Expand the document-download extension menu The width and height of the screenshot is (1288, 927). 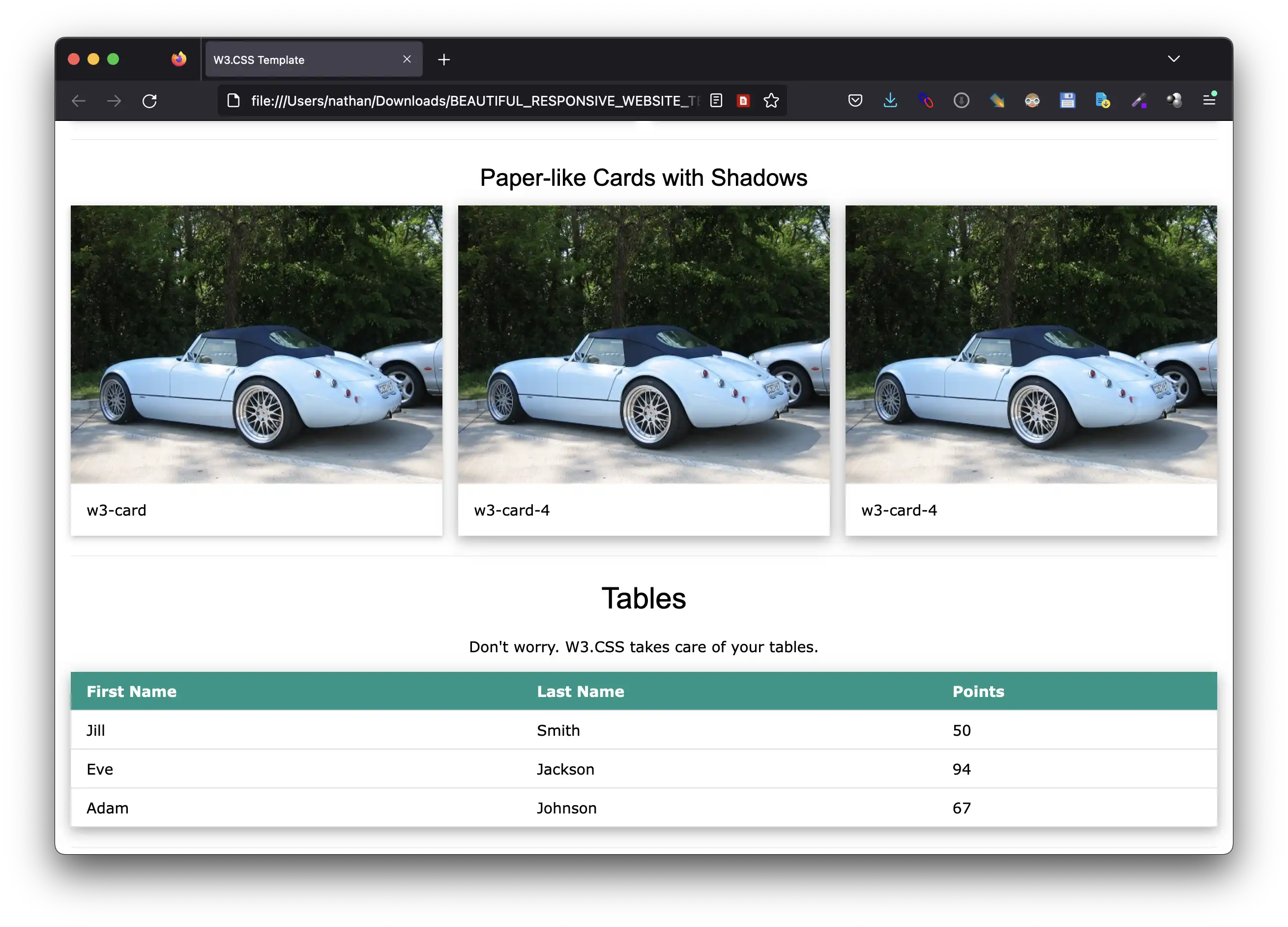pos(1102,100)
